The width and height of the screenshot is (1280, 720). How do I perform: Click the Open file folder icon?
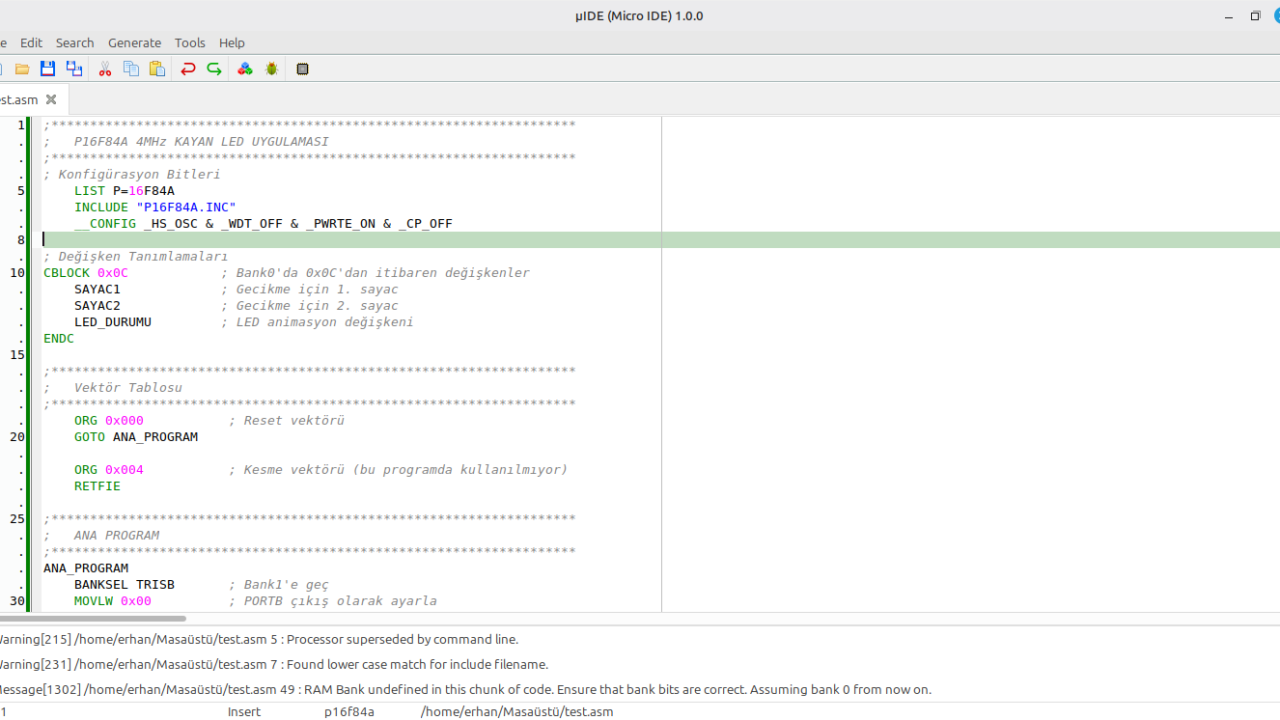click(22, 69)
